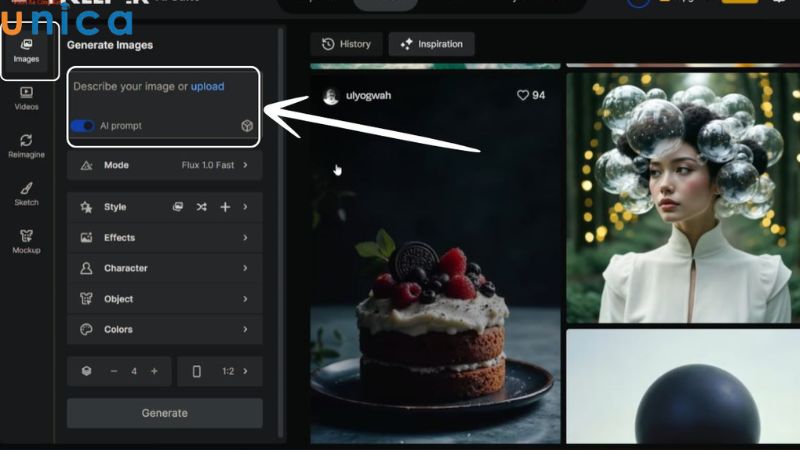Open the style gallery icon
The height and width of the screenshot is (450, 800).
point(178,207)
